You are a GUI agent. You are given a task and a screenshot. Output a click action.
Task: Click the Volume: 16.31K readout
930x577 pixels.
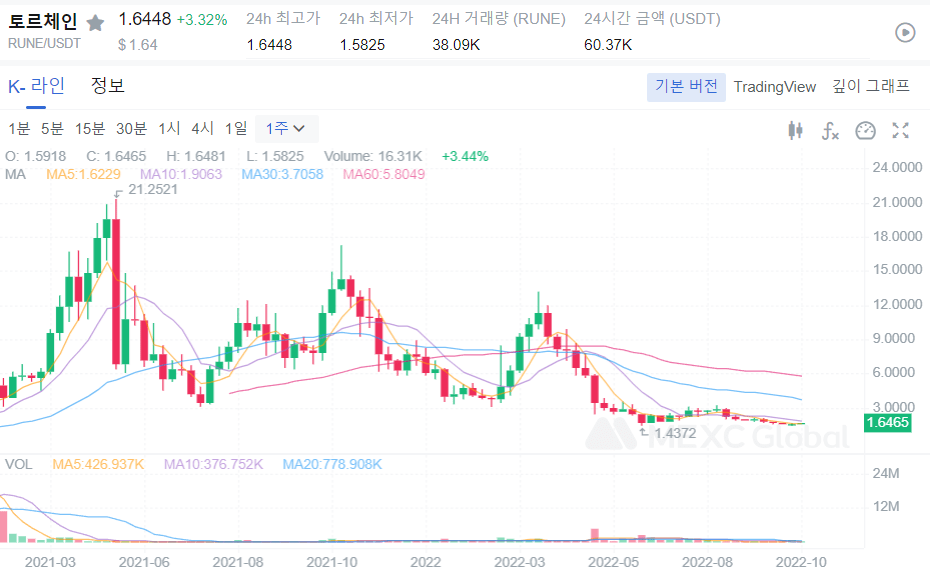373,157
